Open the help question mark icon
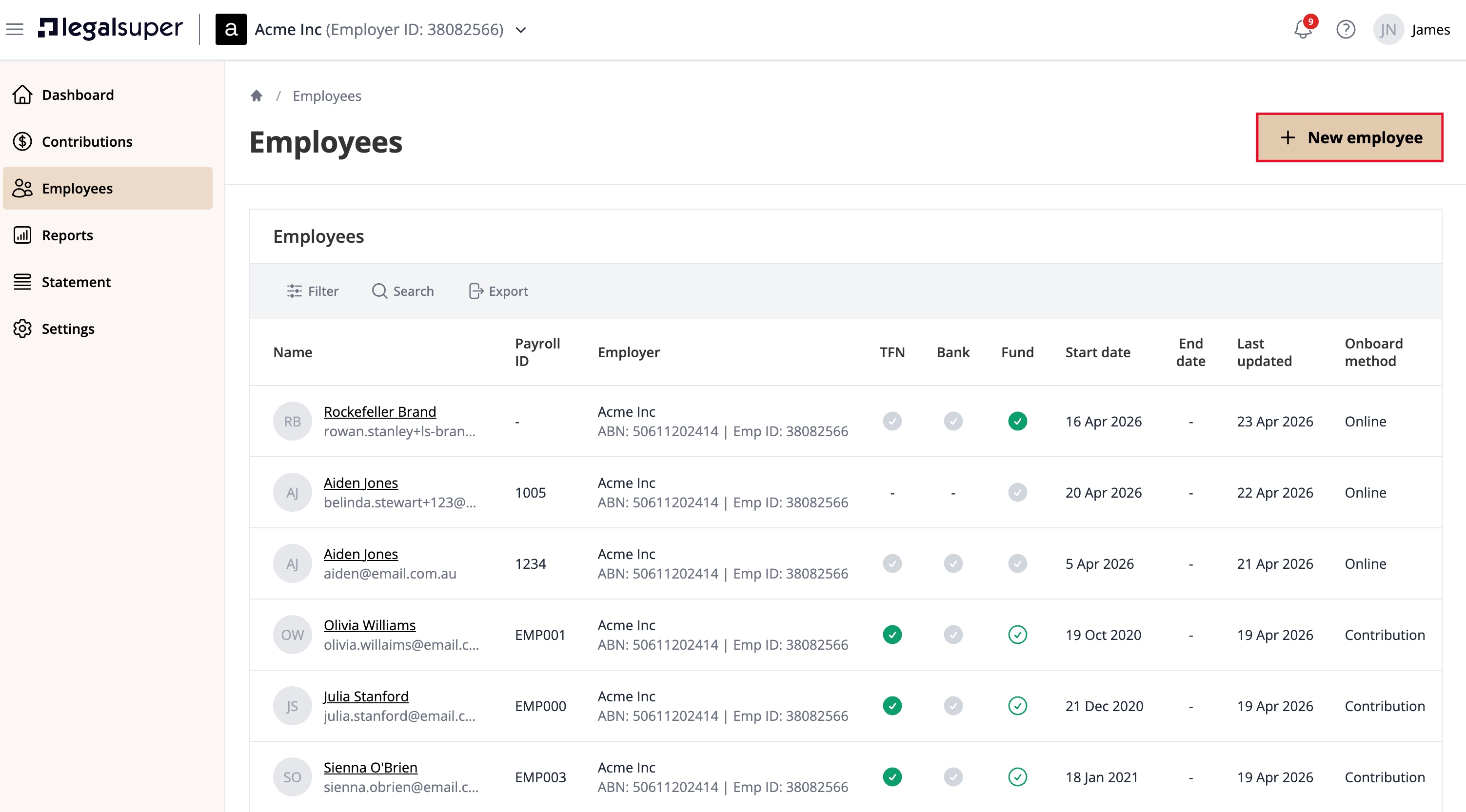This screenshot has width=1466, height=812. pyautogui.click(x=1346, y=29)
